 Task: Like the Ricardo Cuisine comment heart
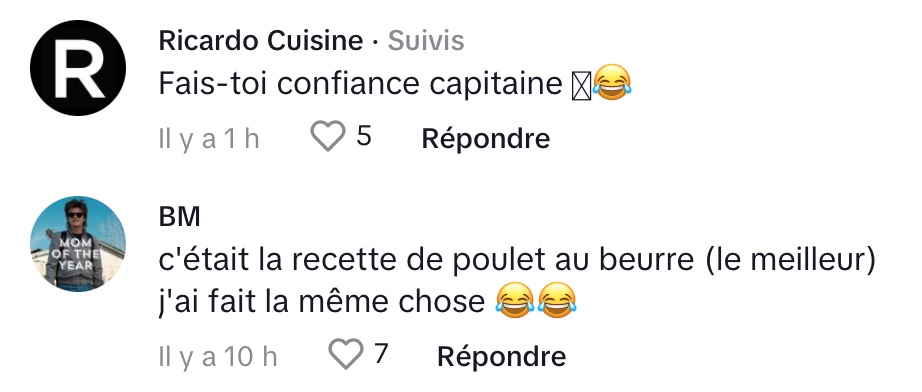[x=328, y=136]
